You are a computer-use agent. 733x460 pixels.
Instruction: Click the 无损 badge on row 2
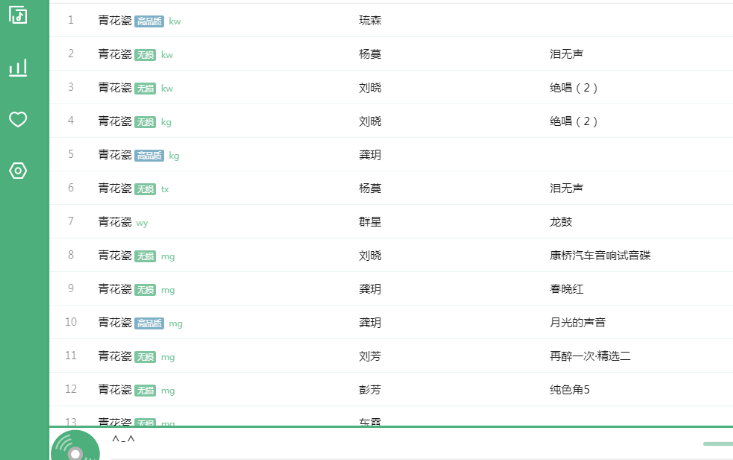point(145,54)
